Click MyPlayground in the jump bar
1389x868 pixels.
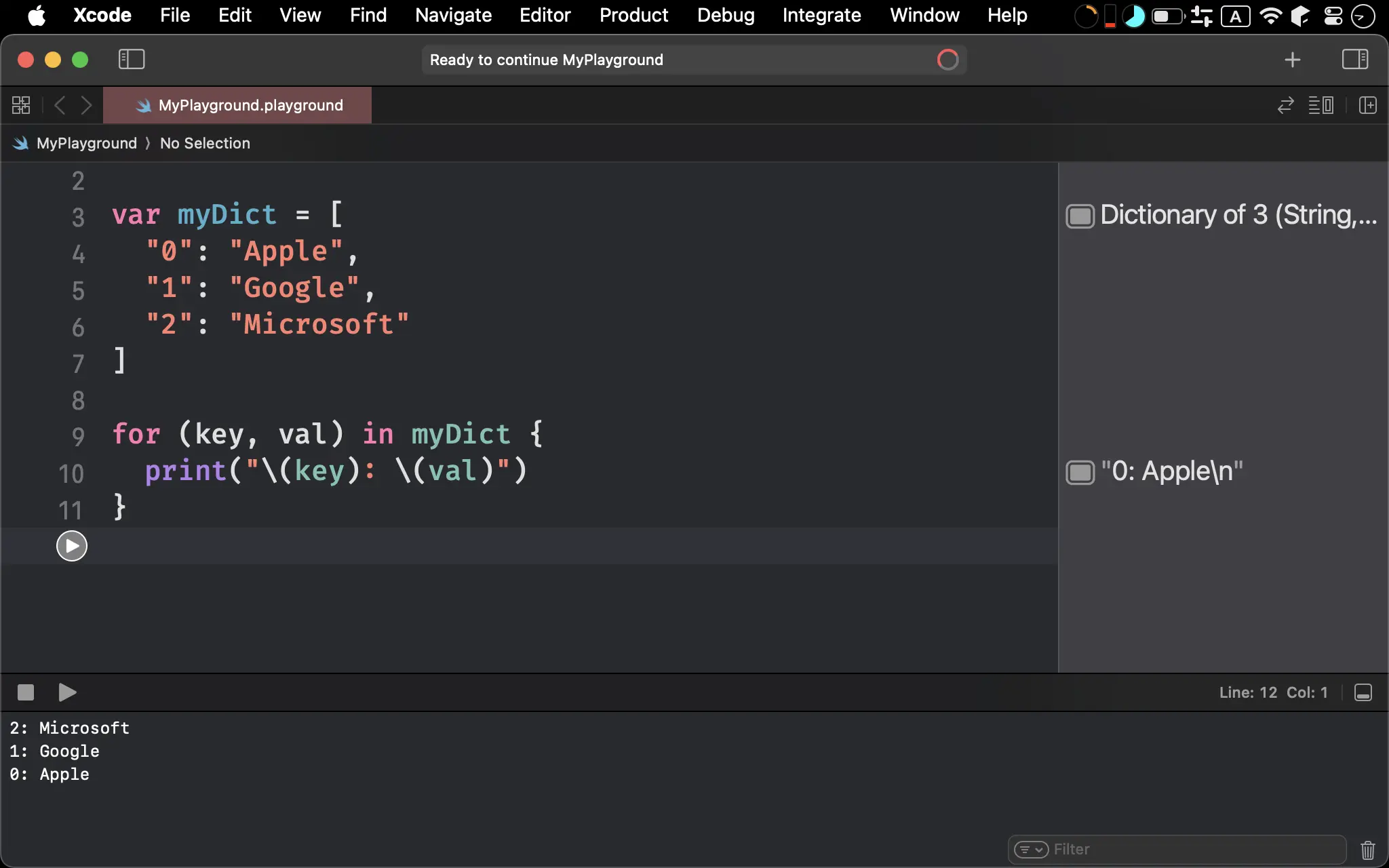point(86,143)
